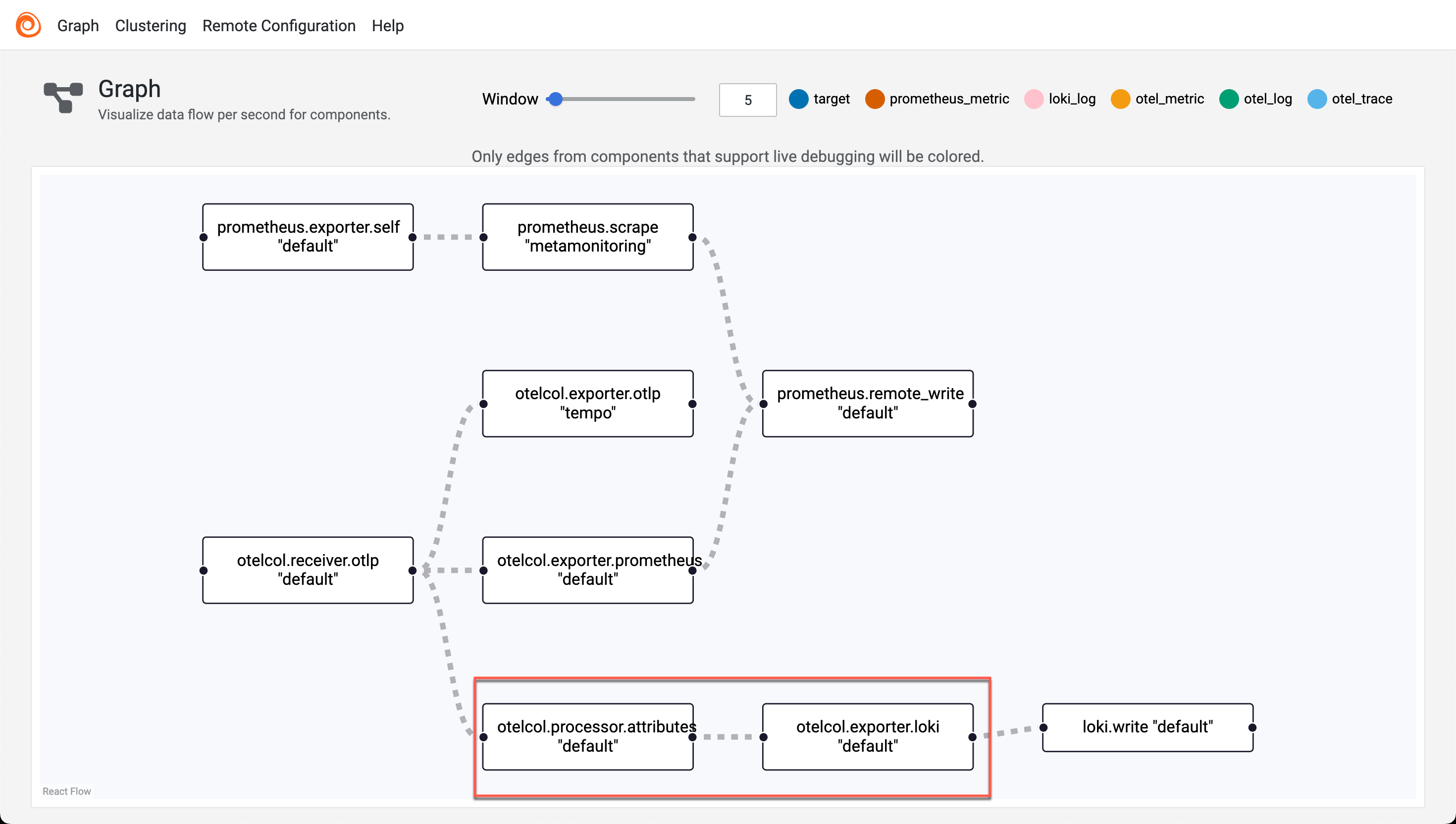Click edge between processor.attributes and exporter.loki
The height and width of the screenshot is (824, 1456).
click(x=728, y=737)
